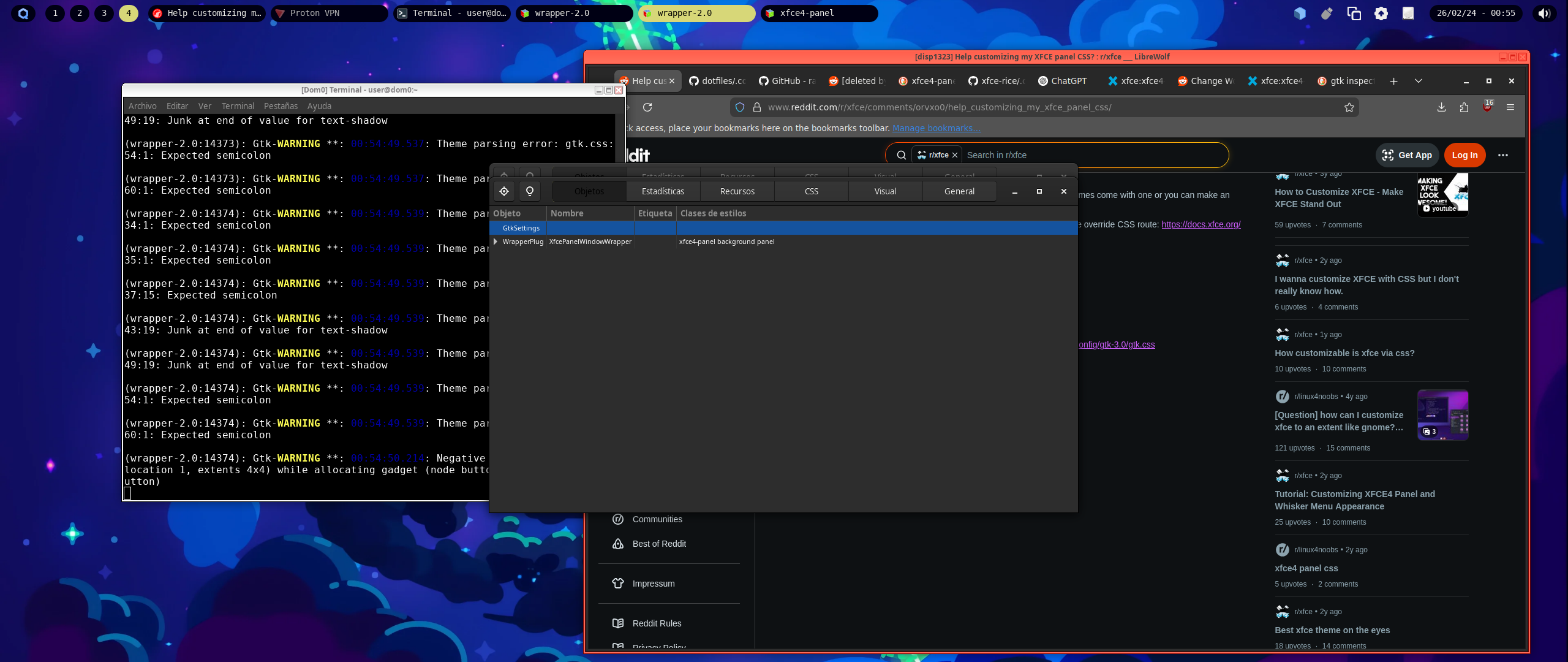The width and height of the screenshot is (1568, 662).
Task: Click the lightbulb details button in Inspector
Action: coord(530,191)
